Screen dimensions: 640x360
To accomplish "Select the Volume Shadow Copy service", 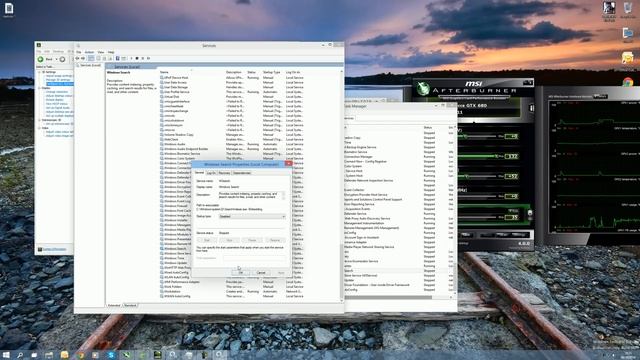I will 231,135.
